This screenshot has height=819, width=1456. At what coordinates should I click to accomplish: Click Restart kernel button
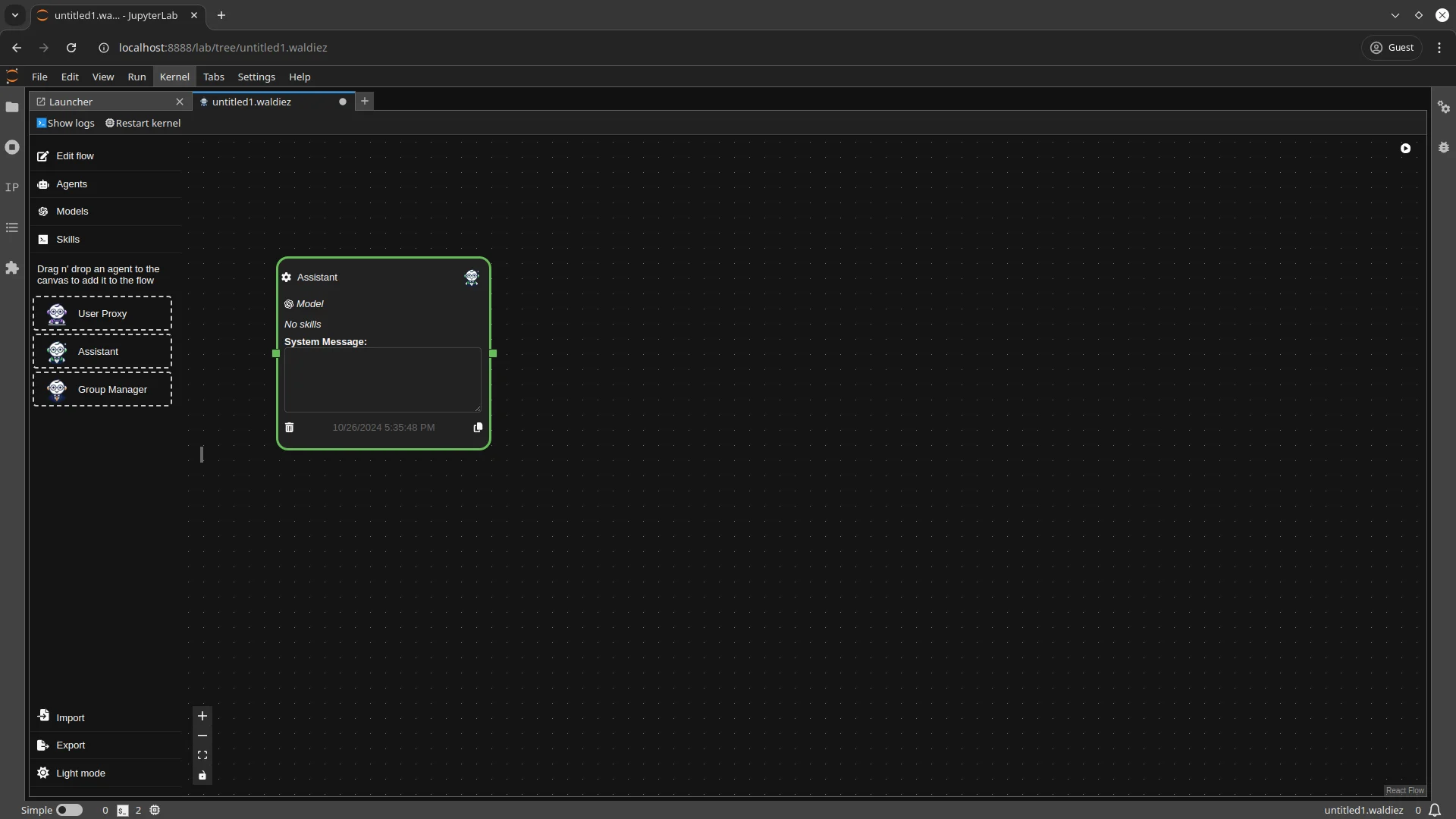click(142, 122)
